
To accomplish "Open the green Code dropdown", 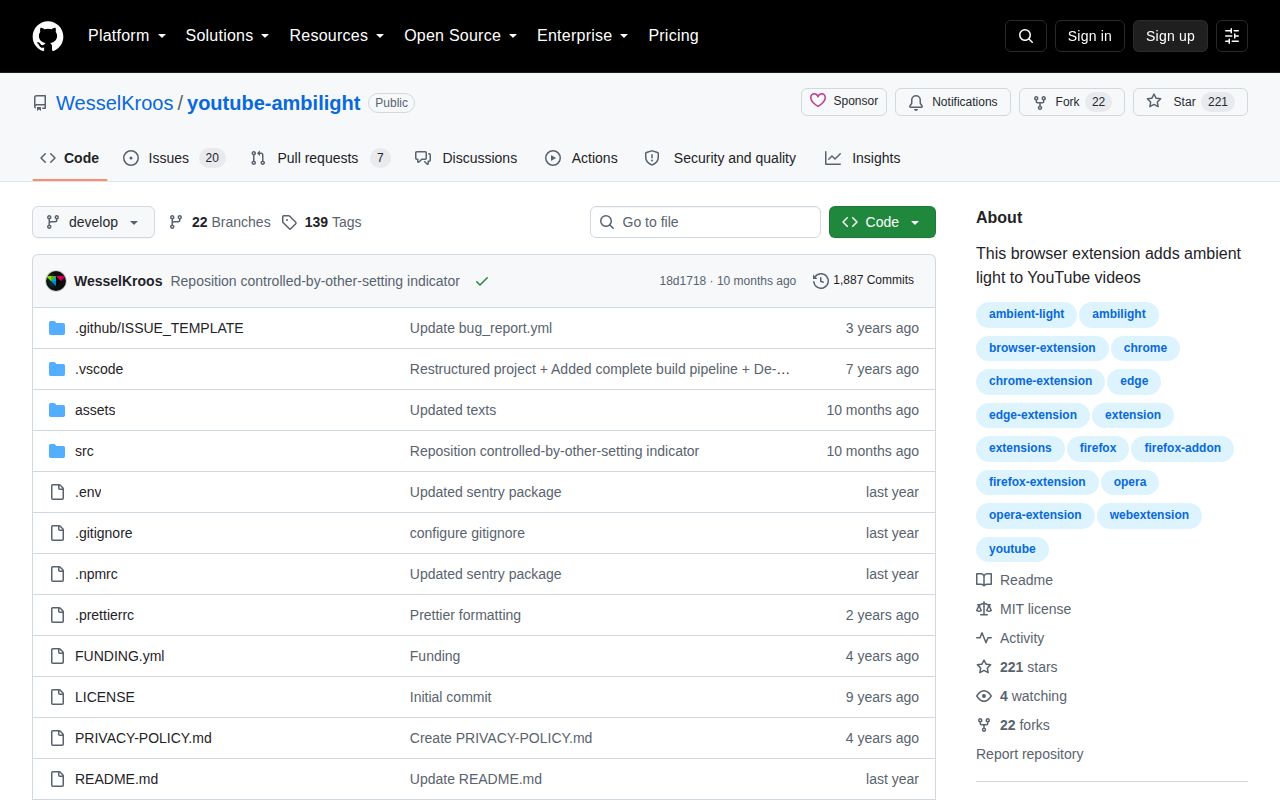I will tap(882, 222).
